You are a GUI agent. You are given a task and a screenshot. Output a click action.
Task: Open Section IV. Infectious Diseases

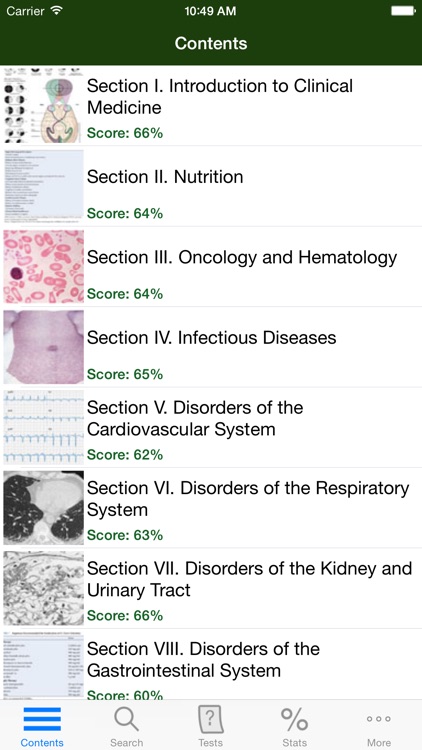(x=211, y=347)
